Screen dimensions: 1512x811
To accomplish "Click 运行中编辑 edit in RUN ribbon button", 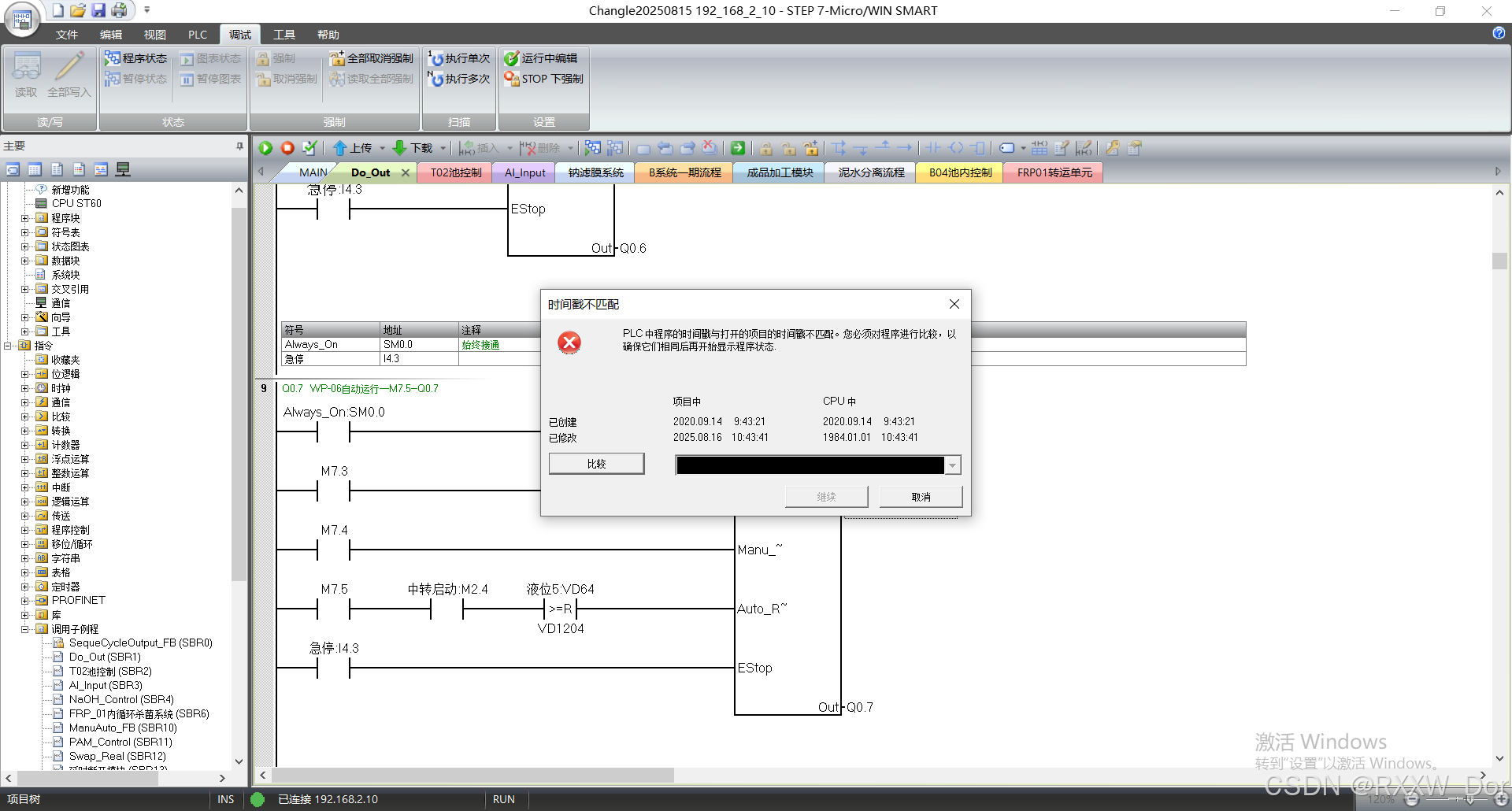I will point(541,58).
